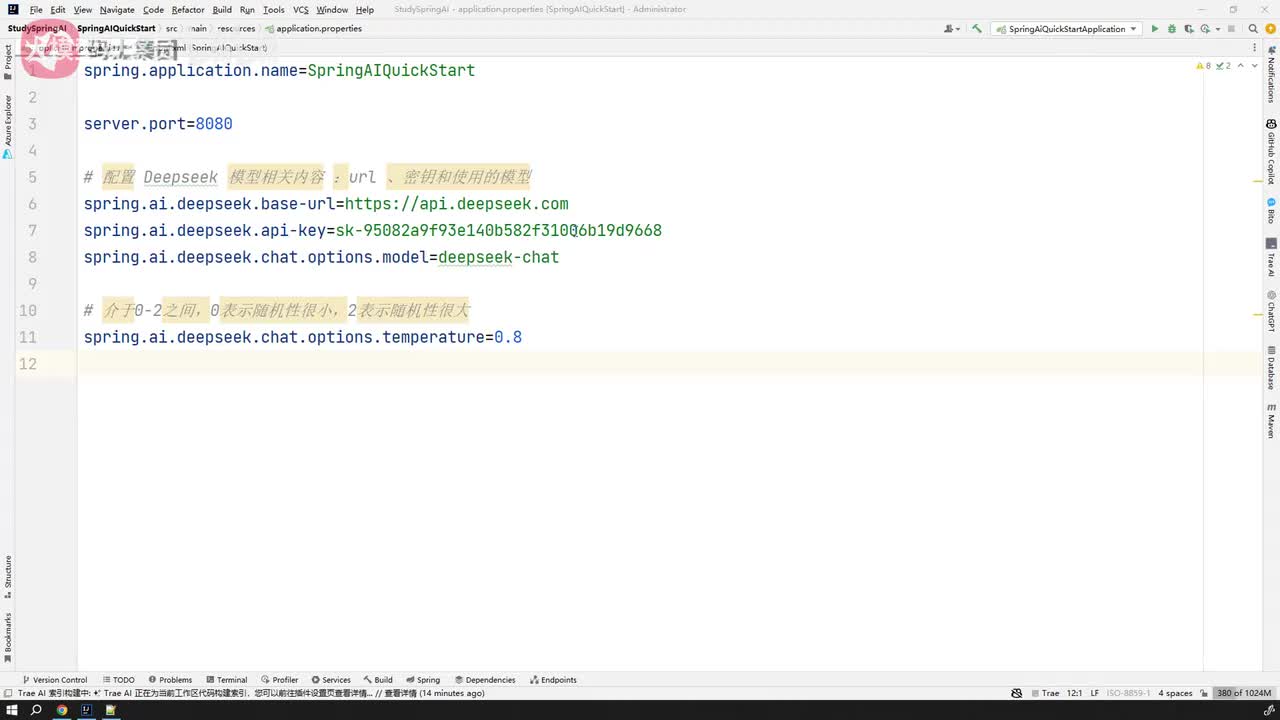Open the Tools menu

(274, 10)
